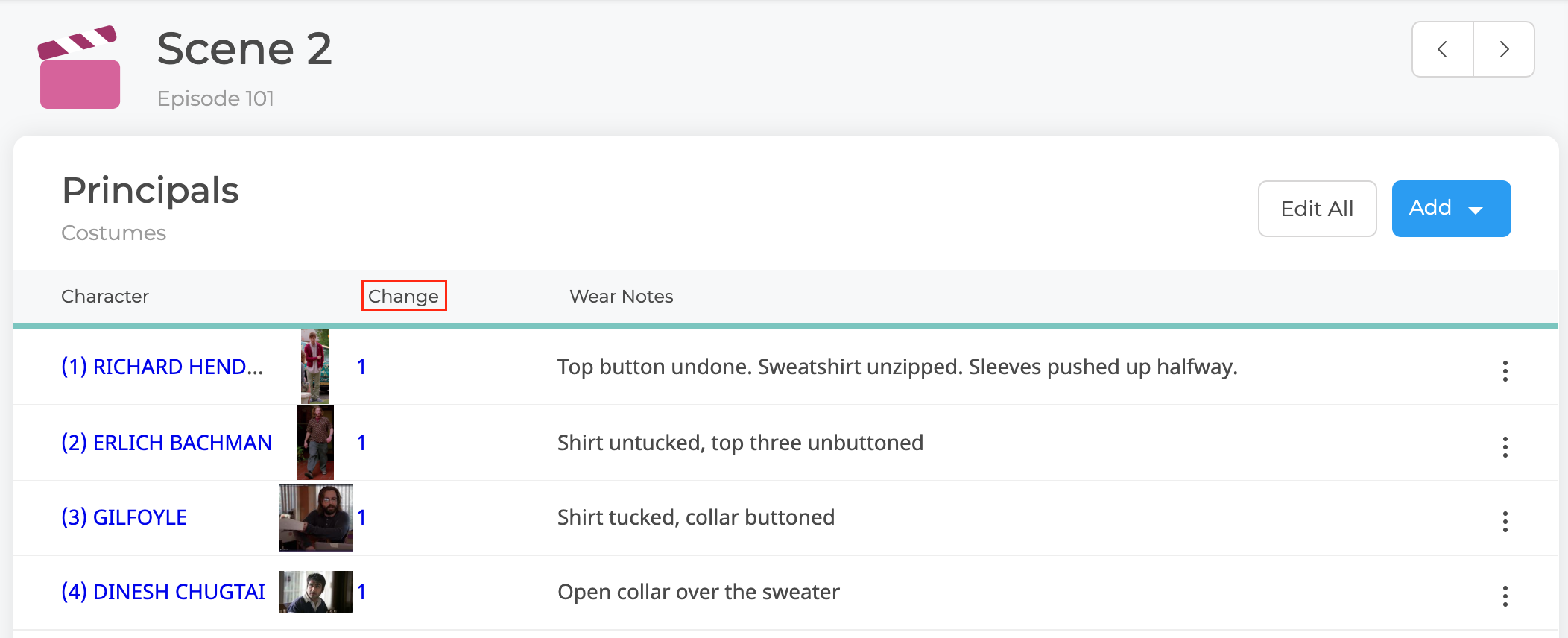This screenshot has width=1568, height=638.
Task: Open the three-dot menu for Gilfoyle row
Action: pos(1505,521)
